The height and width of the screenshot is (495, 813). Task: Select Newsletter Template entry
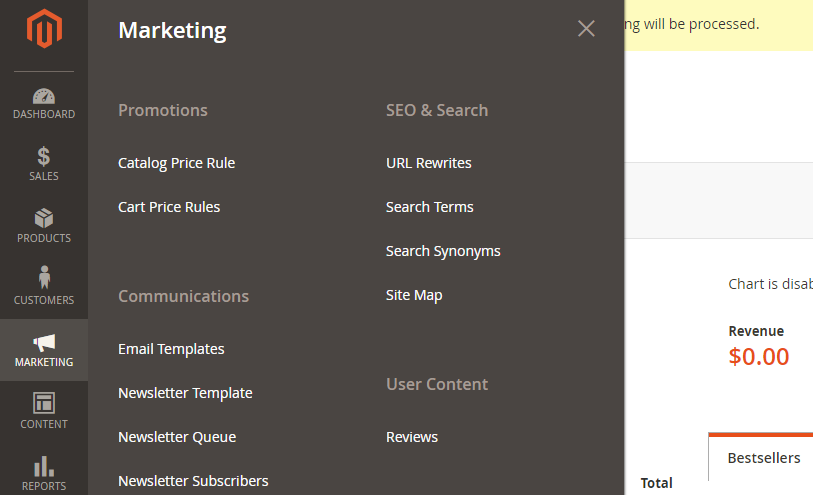point(185,393)
